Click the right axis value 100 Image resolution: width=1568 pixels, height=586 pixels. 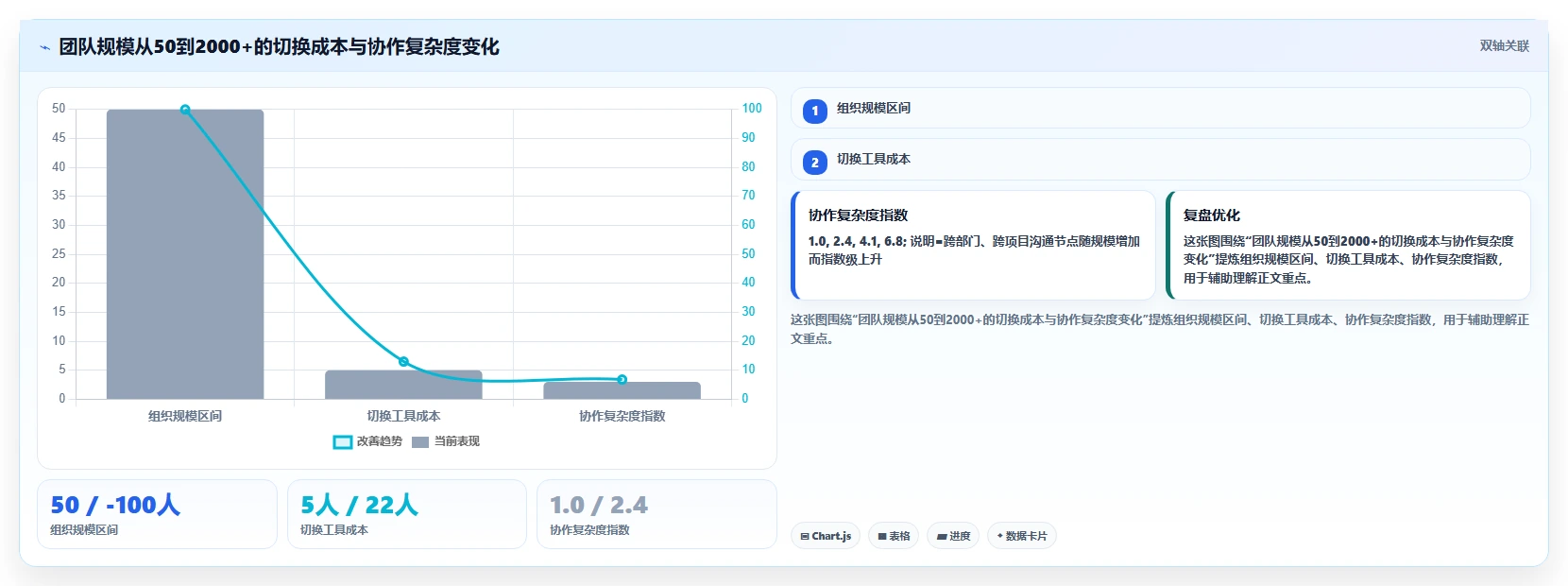(x=752, y=109)
